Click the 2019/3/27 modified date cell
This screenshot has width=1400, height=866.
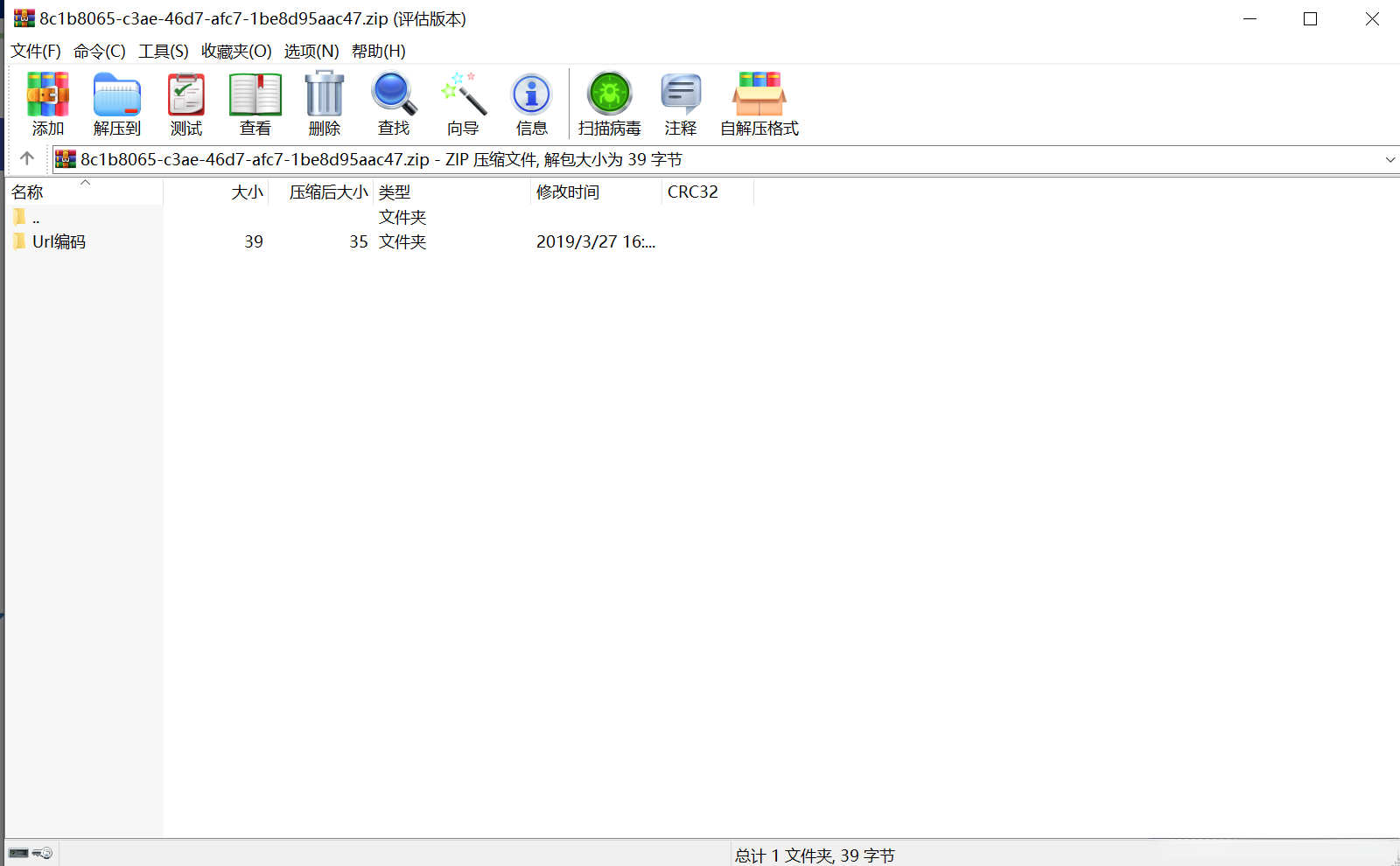coord(596,241)
